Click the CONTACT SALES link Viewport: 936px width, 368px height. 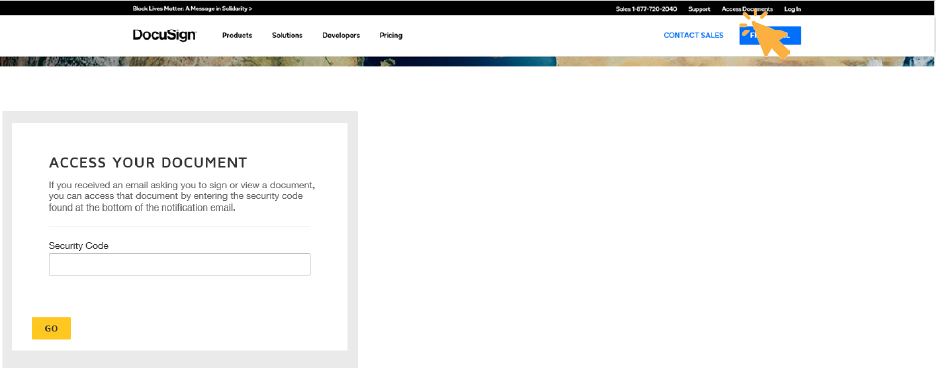(693, 35)
